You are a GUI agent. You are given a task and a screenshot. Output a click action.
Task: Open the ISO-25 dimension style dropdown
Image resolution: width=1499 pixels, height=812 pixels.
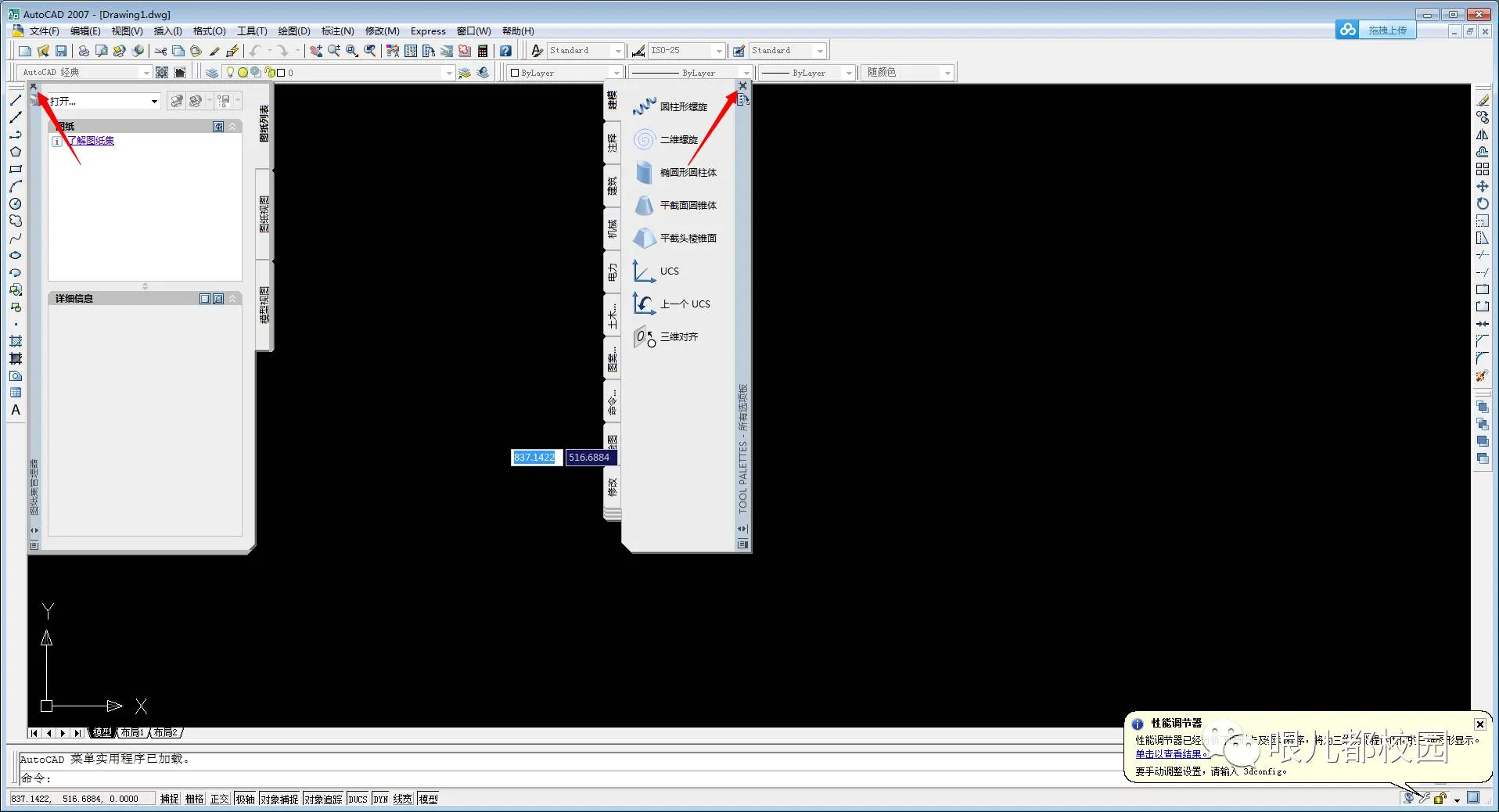pos(719,51)
